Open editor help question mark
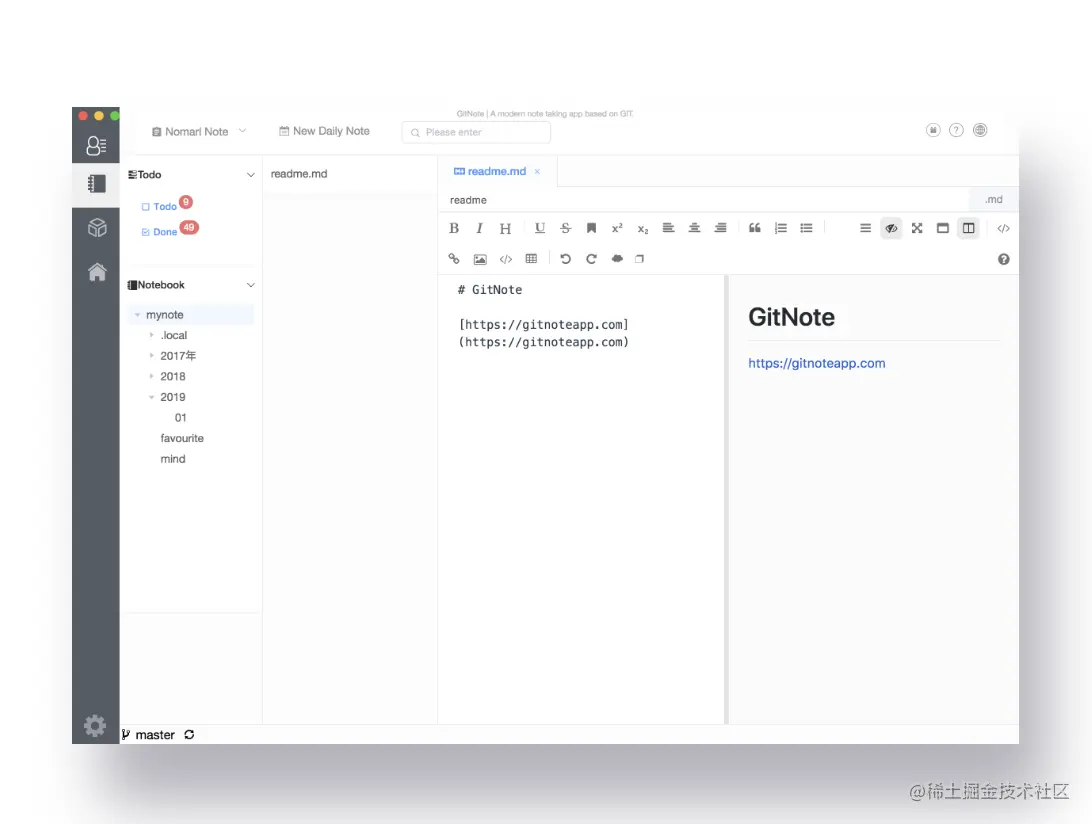This screenshot has height=824, width=1092. pyautogui.click(x=1004, y=259)
